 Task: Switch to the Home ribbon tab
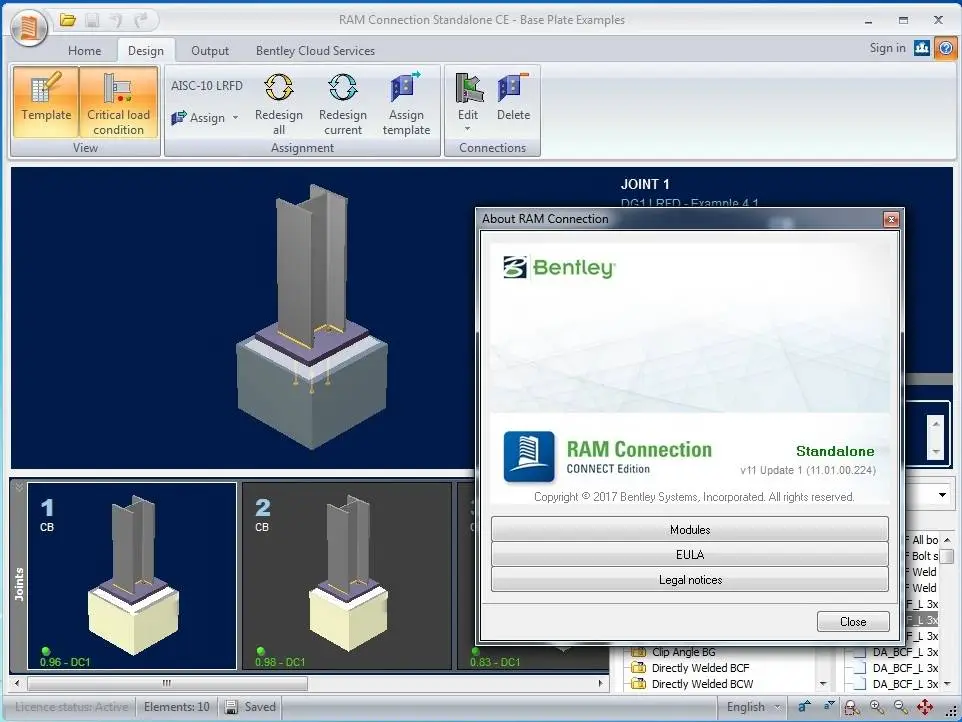(85, 51)
